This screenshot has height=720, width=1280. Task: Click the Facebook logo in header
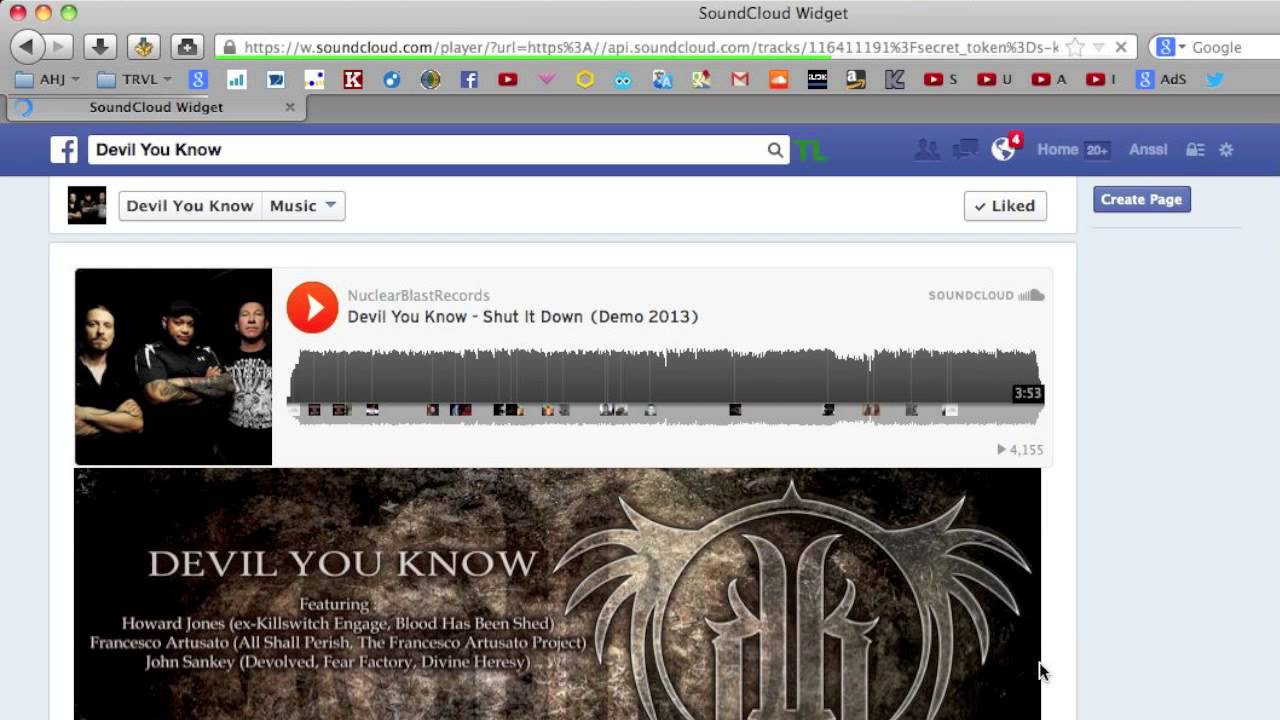(x=64, y=150)
